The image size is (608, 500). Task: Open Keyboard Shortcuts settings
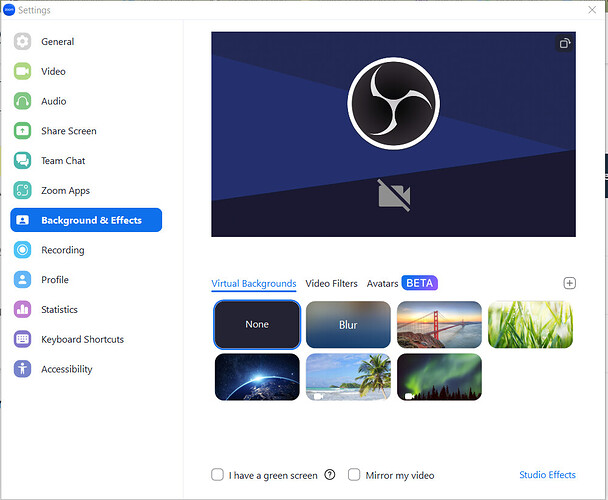(82, 339)
